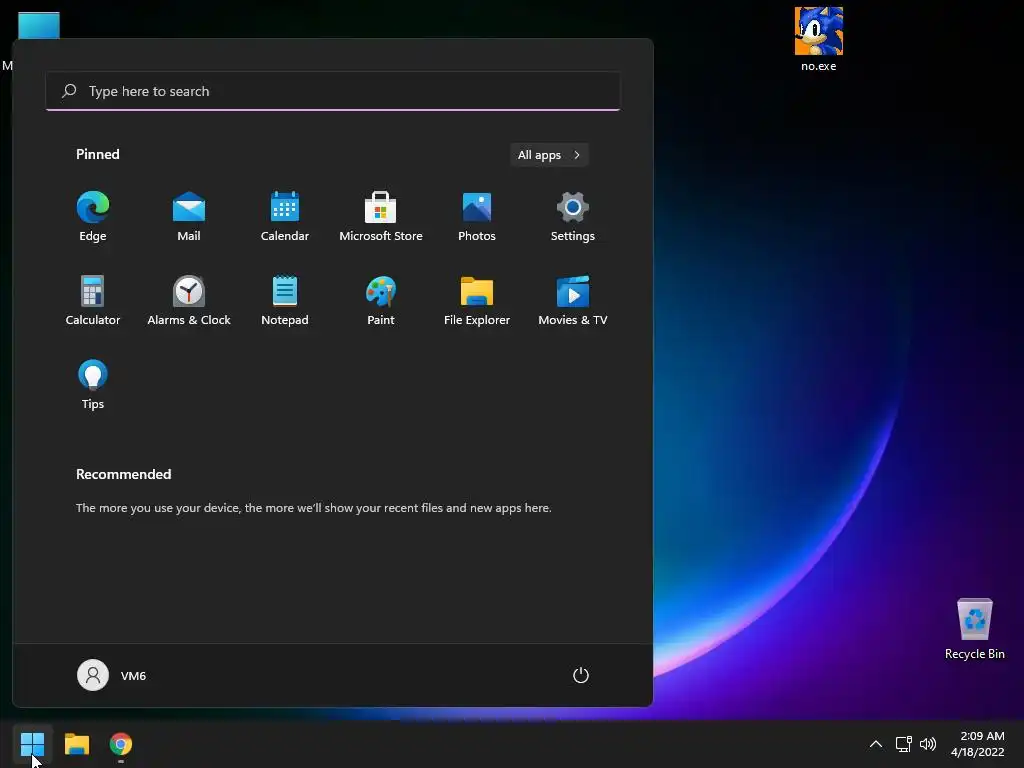Click the Recommended section heading

pyautogui.click(x=123, y=474)
